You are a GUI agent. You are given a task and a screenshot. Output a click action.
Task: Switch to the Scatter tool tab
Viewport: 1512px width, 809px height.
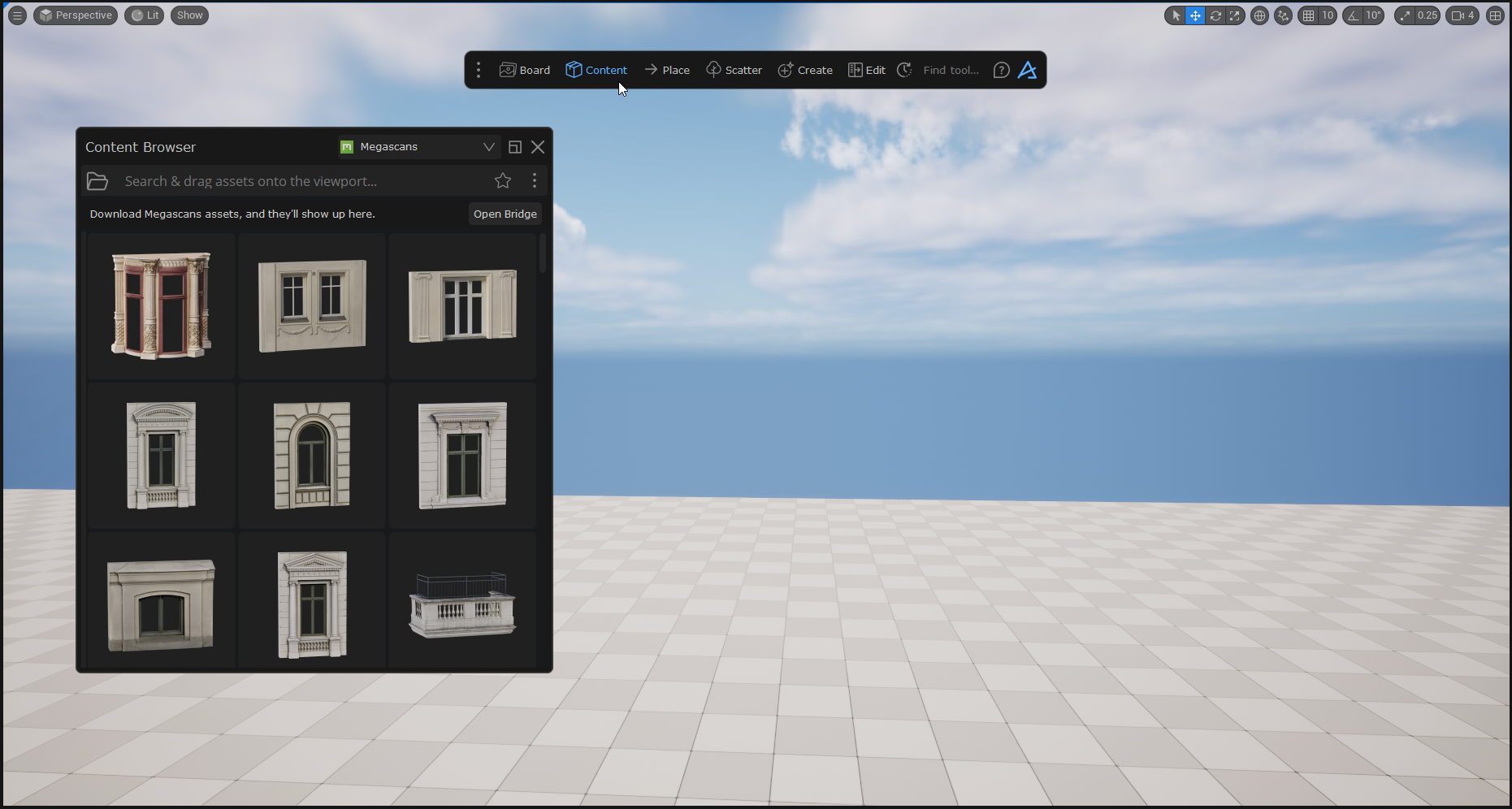[x=734, y=71]
